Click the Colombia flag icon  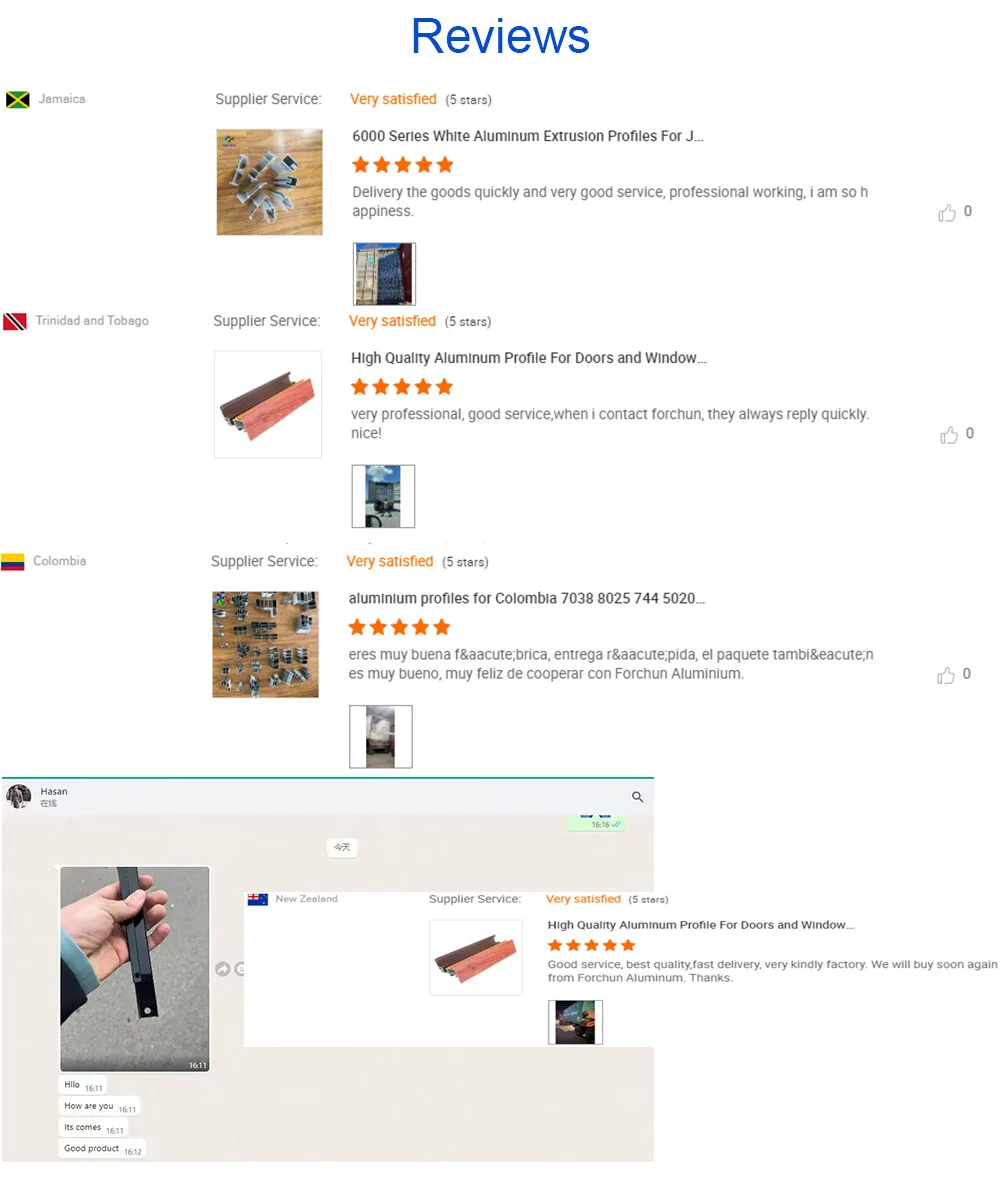(x=12, y=562)
